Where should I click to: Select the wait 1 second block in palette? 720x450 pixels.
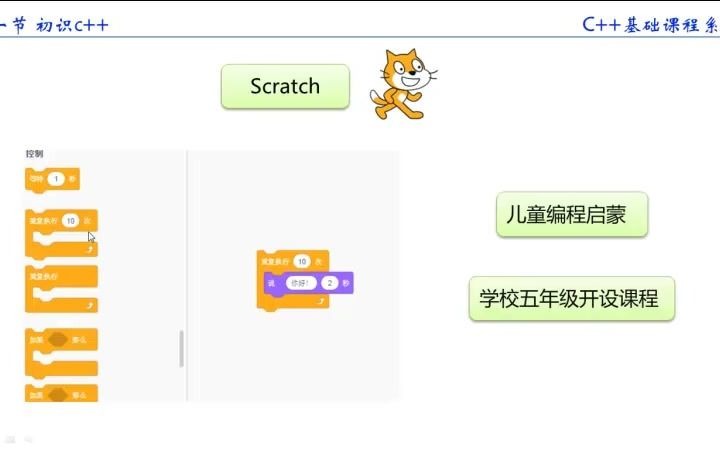(x=52, y=179)
